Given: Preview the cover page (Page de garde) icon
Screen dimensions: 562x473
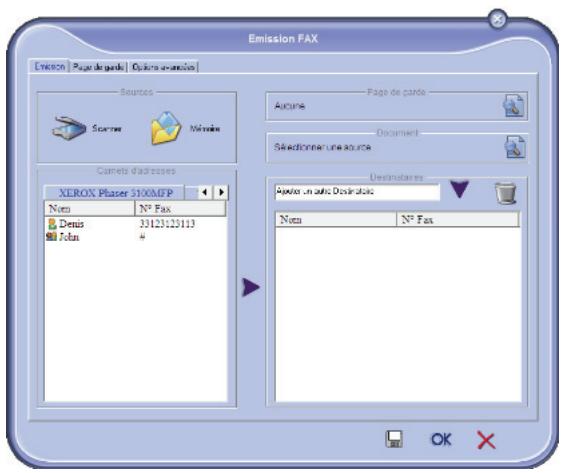Looking at the screenshot, I should [x=514, y=106].
